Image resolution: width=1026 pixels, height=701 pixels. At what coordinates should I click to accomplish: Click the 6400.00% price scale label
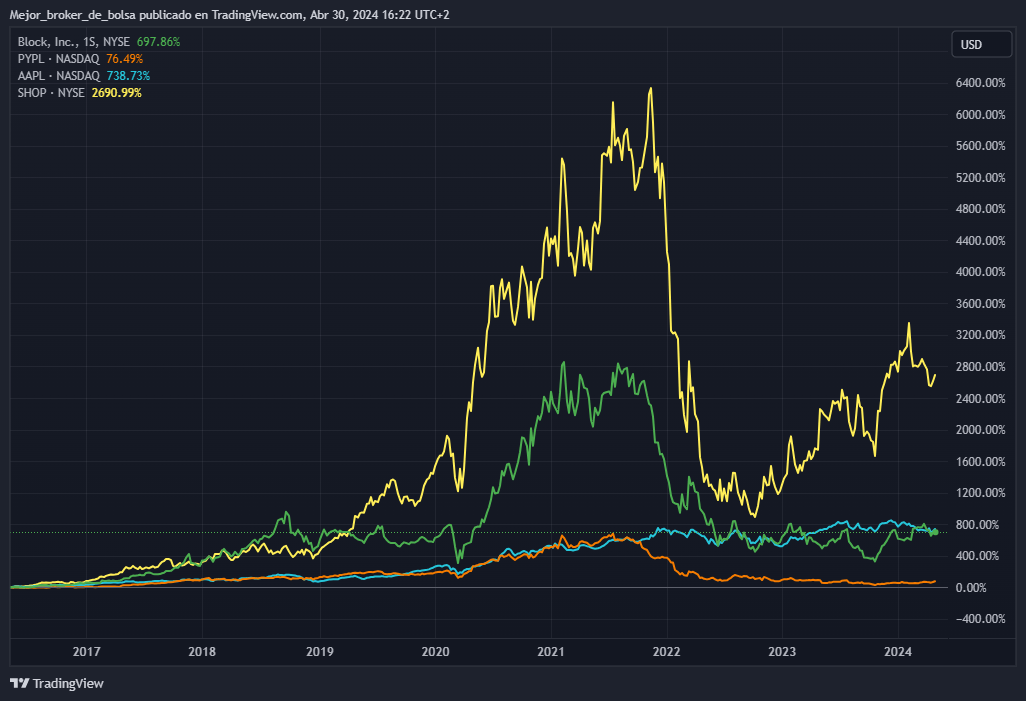(x=980, y=83)
